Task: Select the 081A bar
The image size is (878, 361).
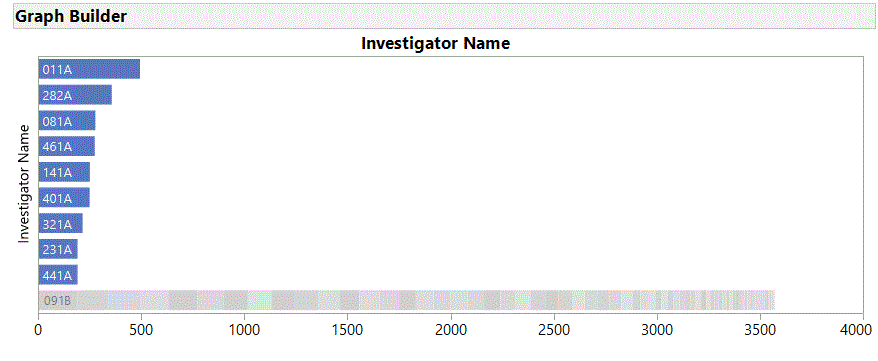Action: (x=67, y=121)
